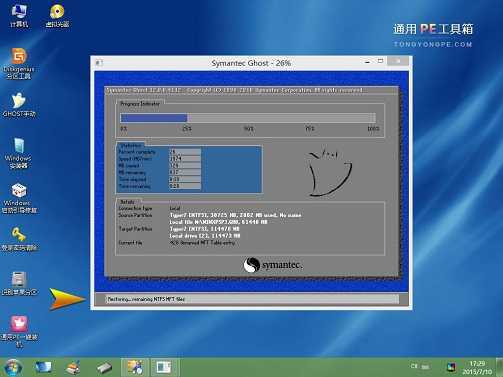Maximize the Symantec Ghost window
The image size is (503, 377).
380,61
